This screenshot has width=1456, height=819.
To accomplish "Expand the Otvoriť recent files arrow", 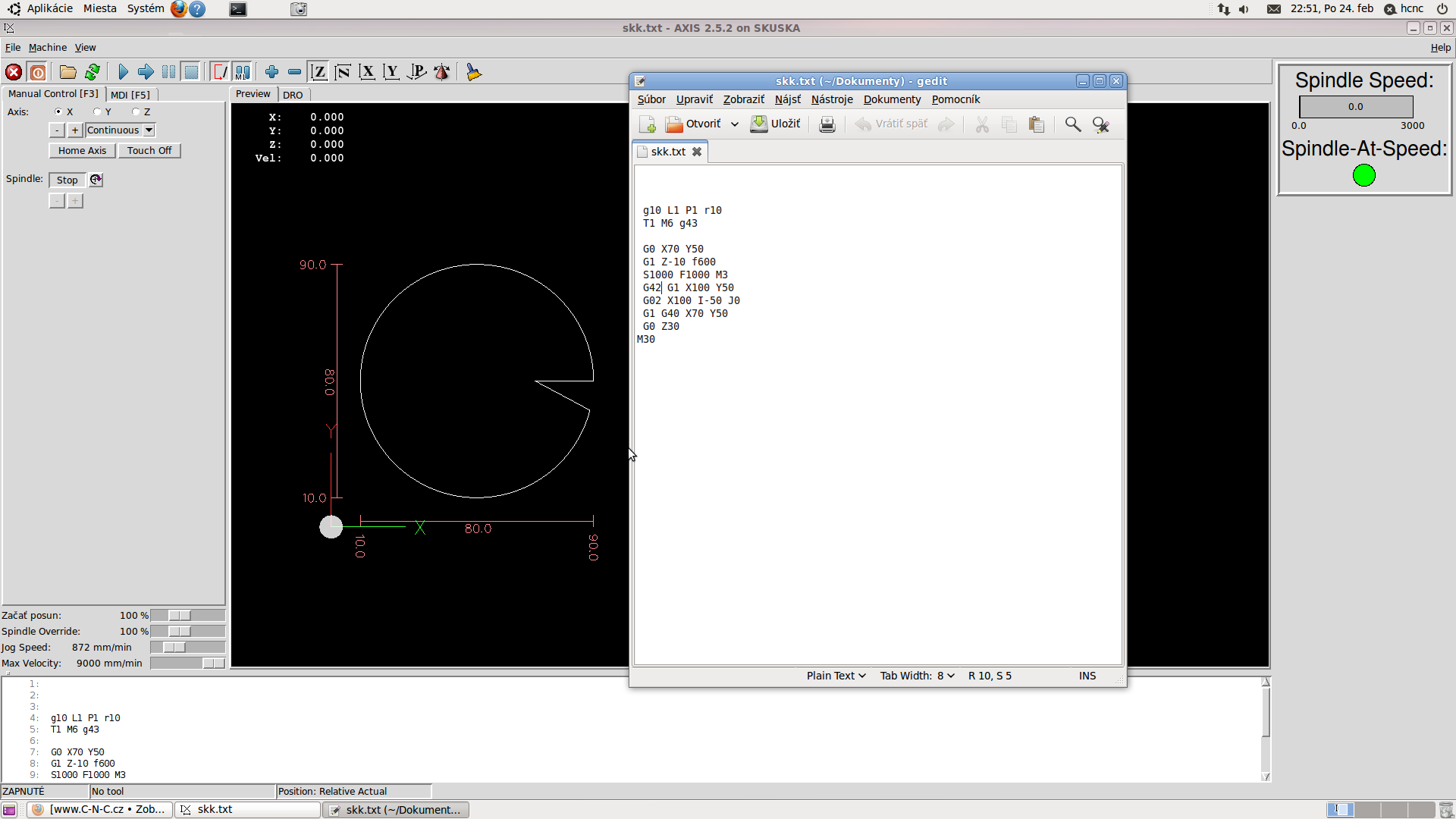I will click(734, 124).
